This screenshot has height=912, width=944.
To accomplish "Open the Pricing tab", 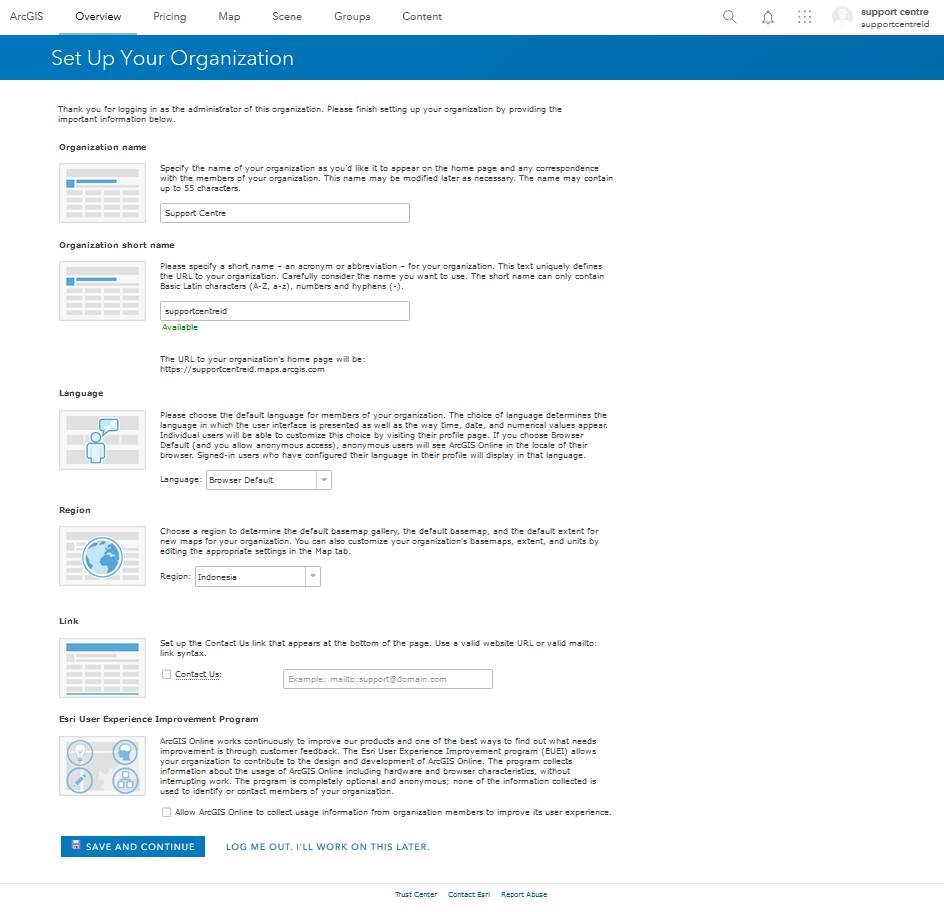I will click(170, 16).
